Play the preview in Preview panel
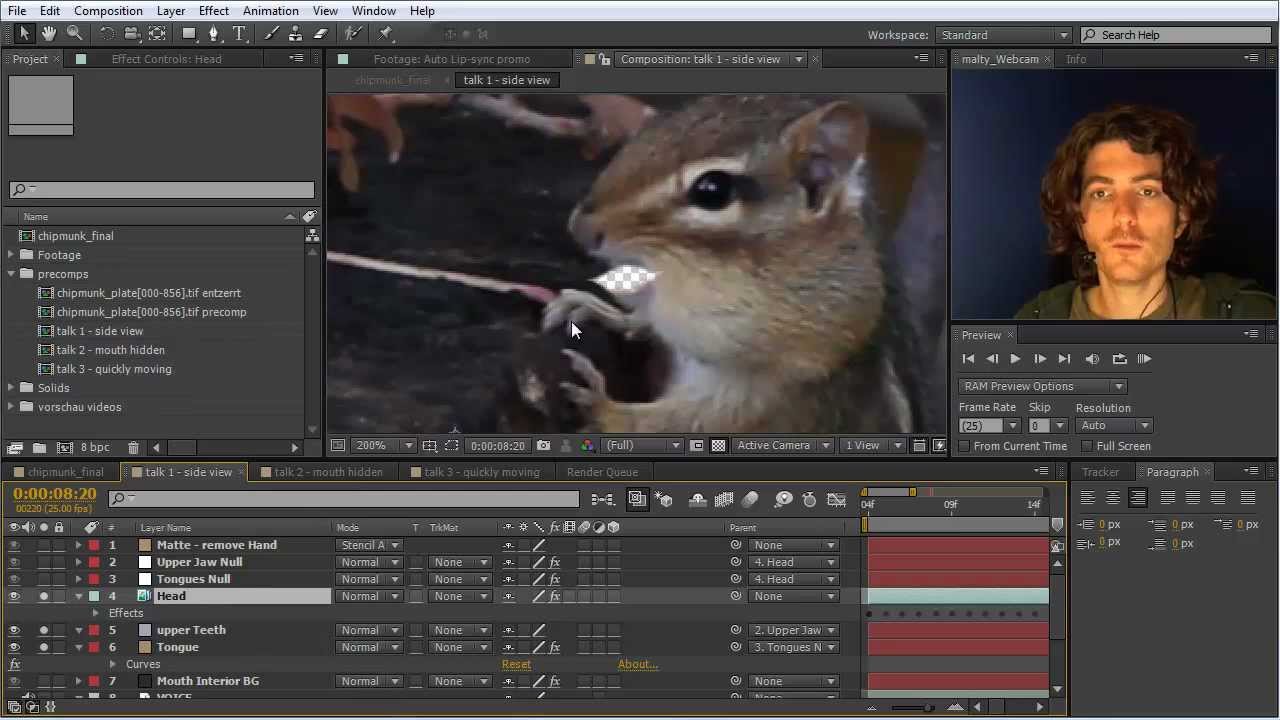The image size is (1280, 720). pos(1015,359)
